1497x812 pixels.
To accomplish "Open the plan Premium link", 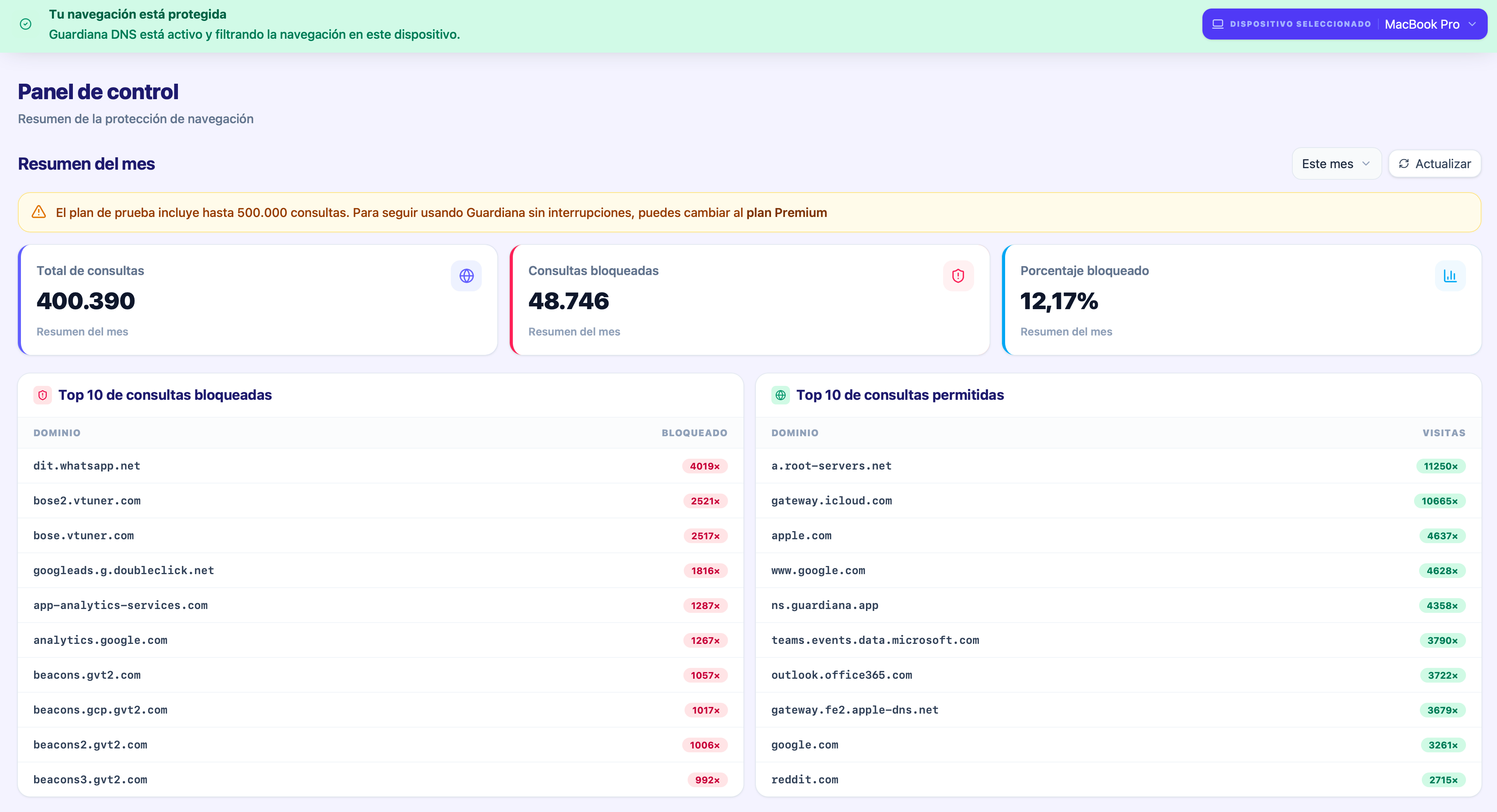I will click(786, 213).
